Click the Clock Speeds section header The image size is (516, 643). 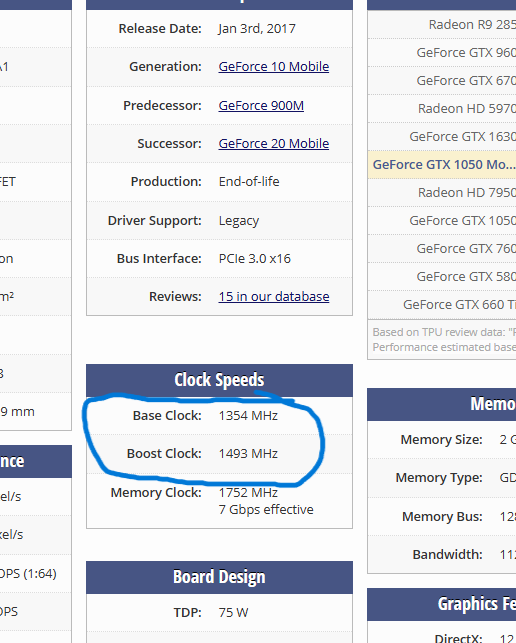[x=219, y=380]
